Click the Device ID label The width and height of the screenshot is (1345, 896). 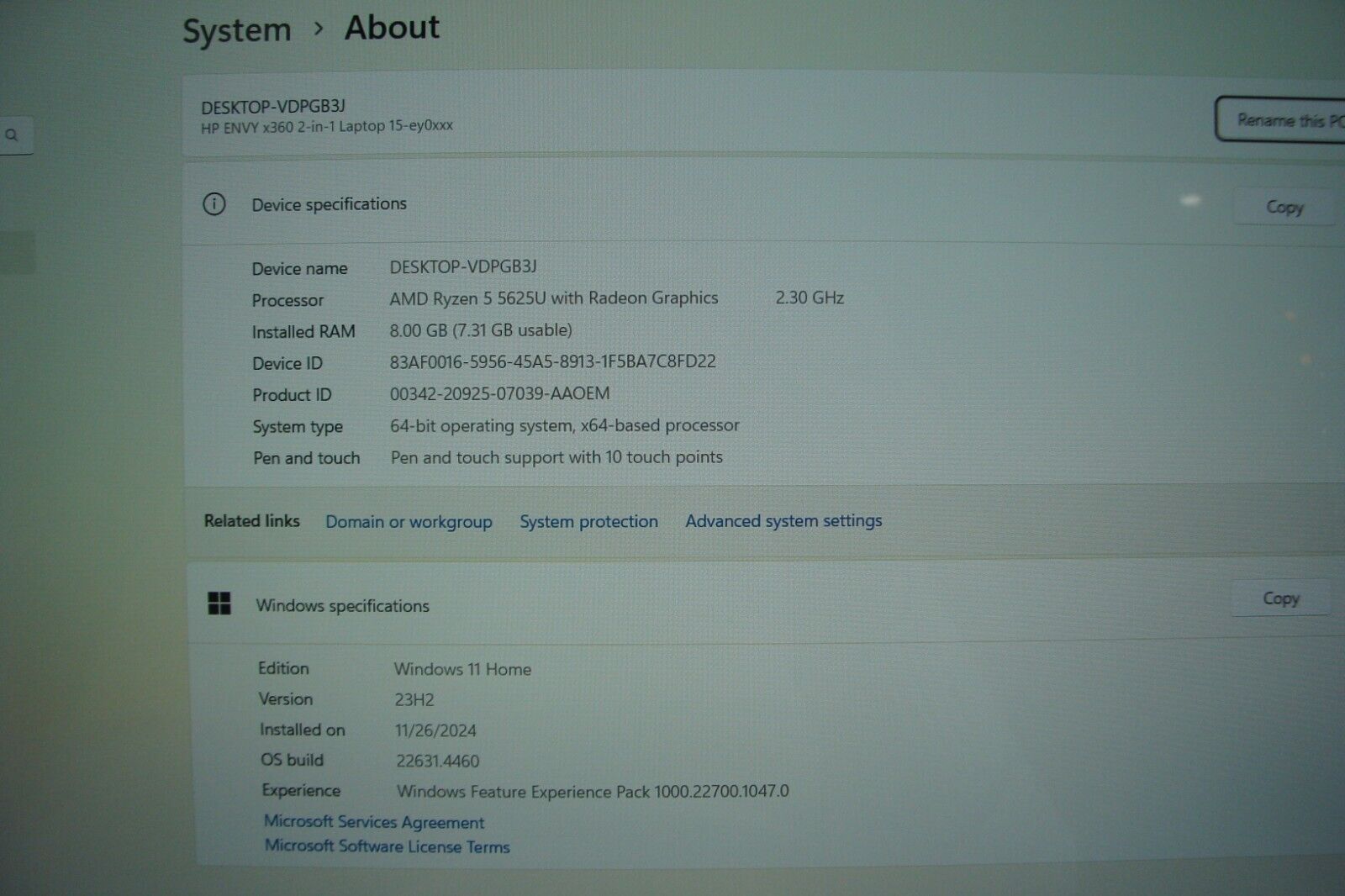[287, 363]
